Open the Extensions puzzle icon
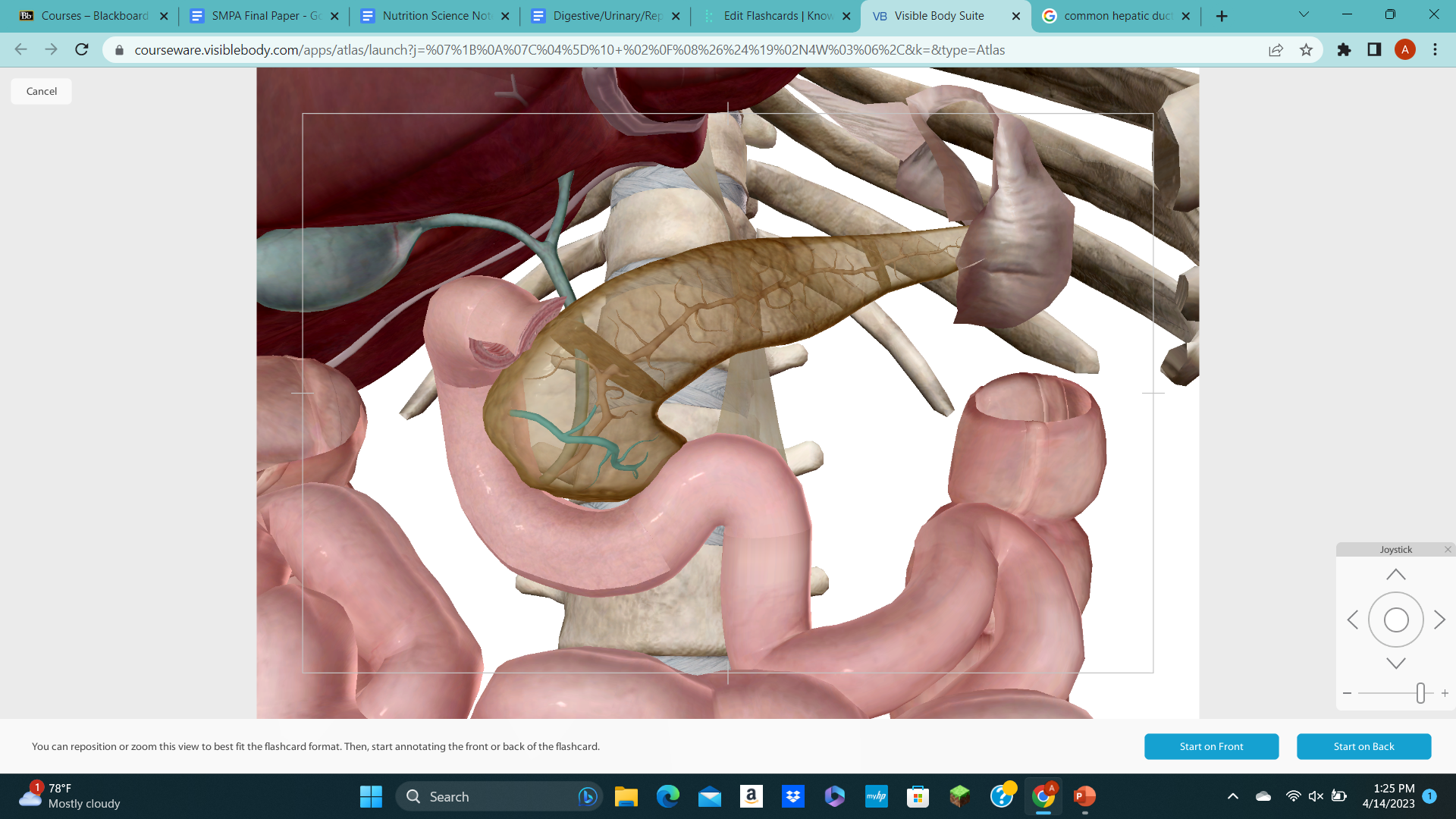 pos(1344,49)
